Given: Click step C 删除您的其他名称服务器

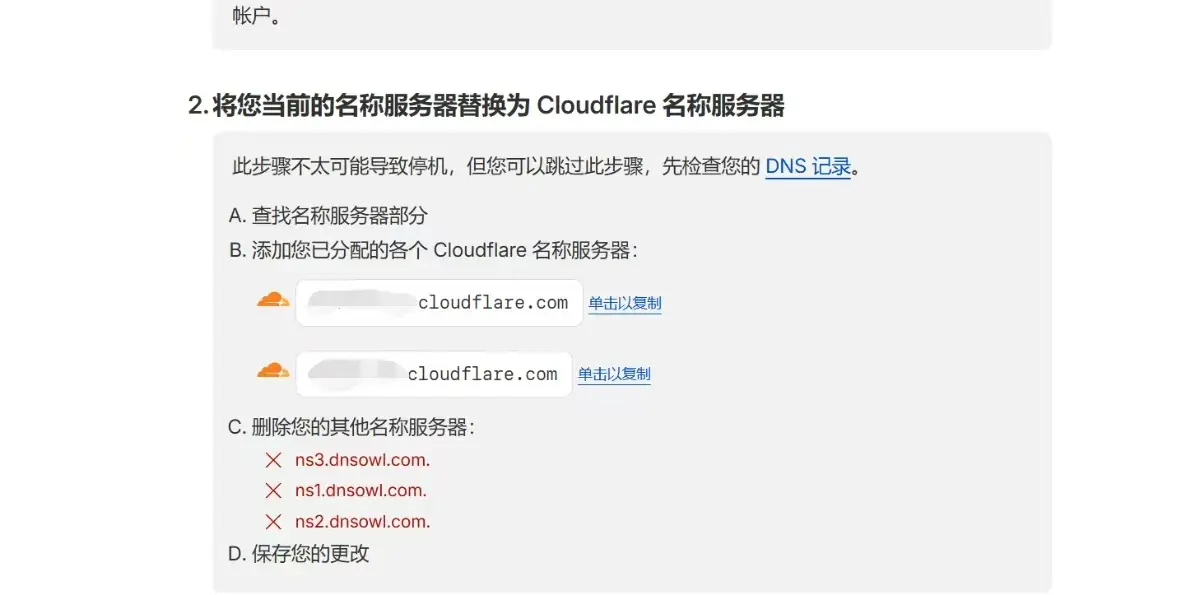Looking at the screenshot, I should point(351,427).
